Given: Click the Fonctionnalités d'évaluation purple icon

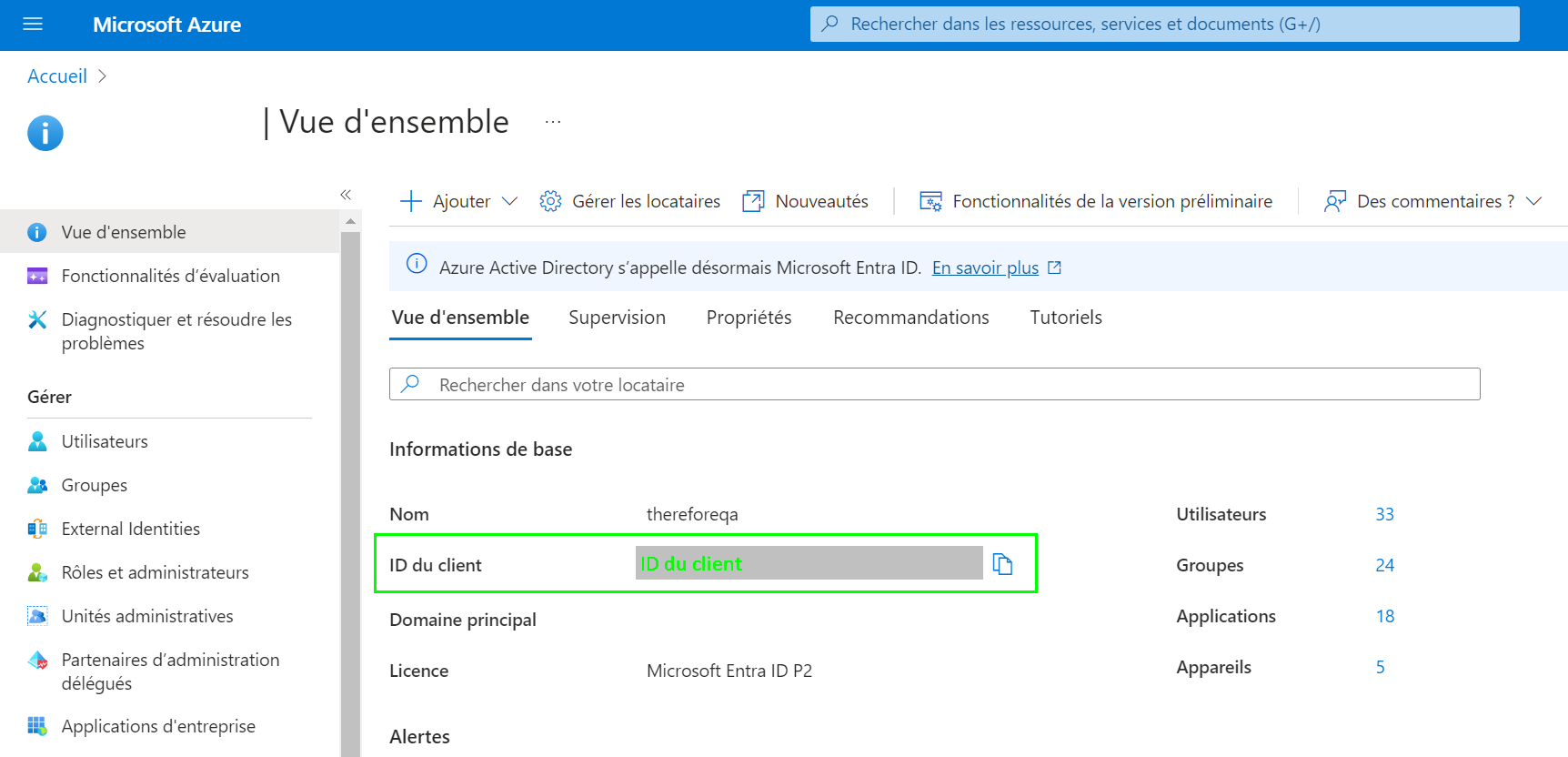Looking at the screenshot, I should [37, 276].
